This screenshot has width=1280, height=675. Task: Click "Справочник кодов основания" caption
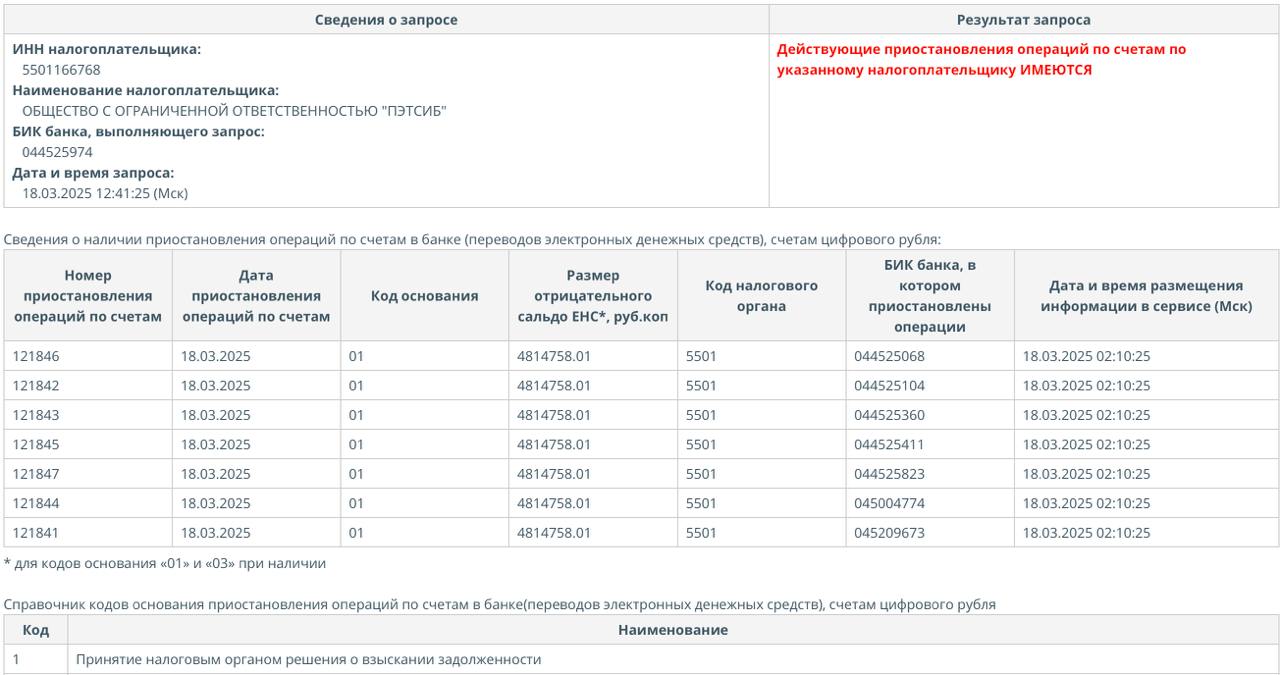click(x=500, y=605)
